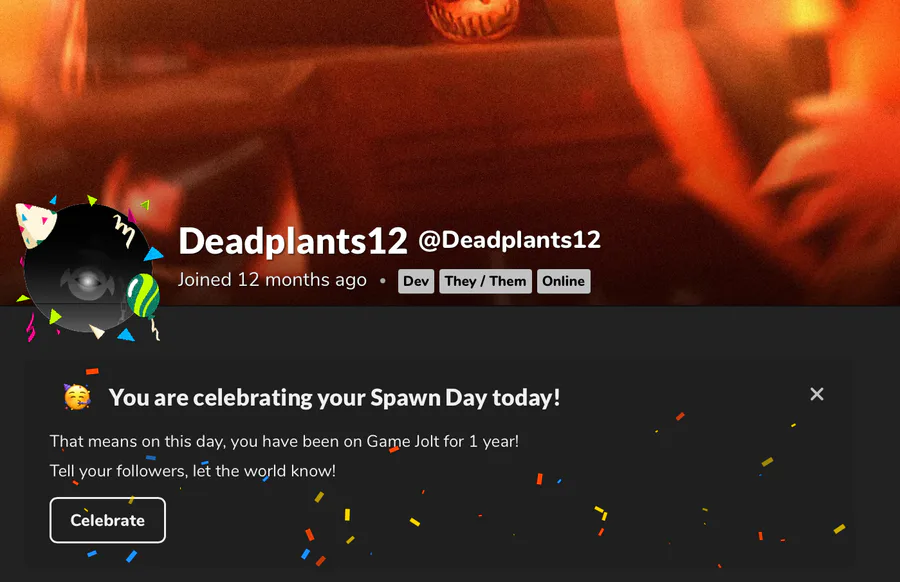The height and width of the screenshot is (582, 900).
Task: Dismiss the Spawn Day notification with X
Action: (x=817, y=394)
